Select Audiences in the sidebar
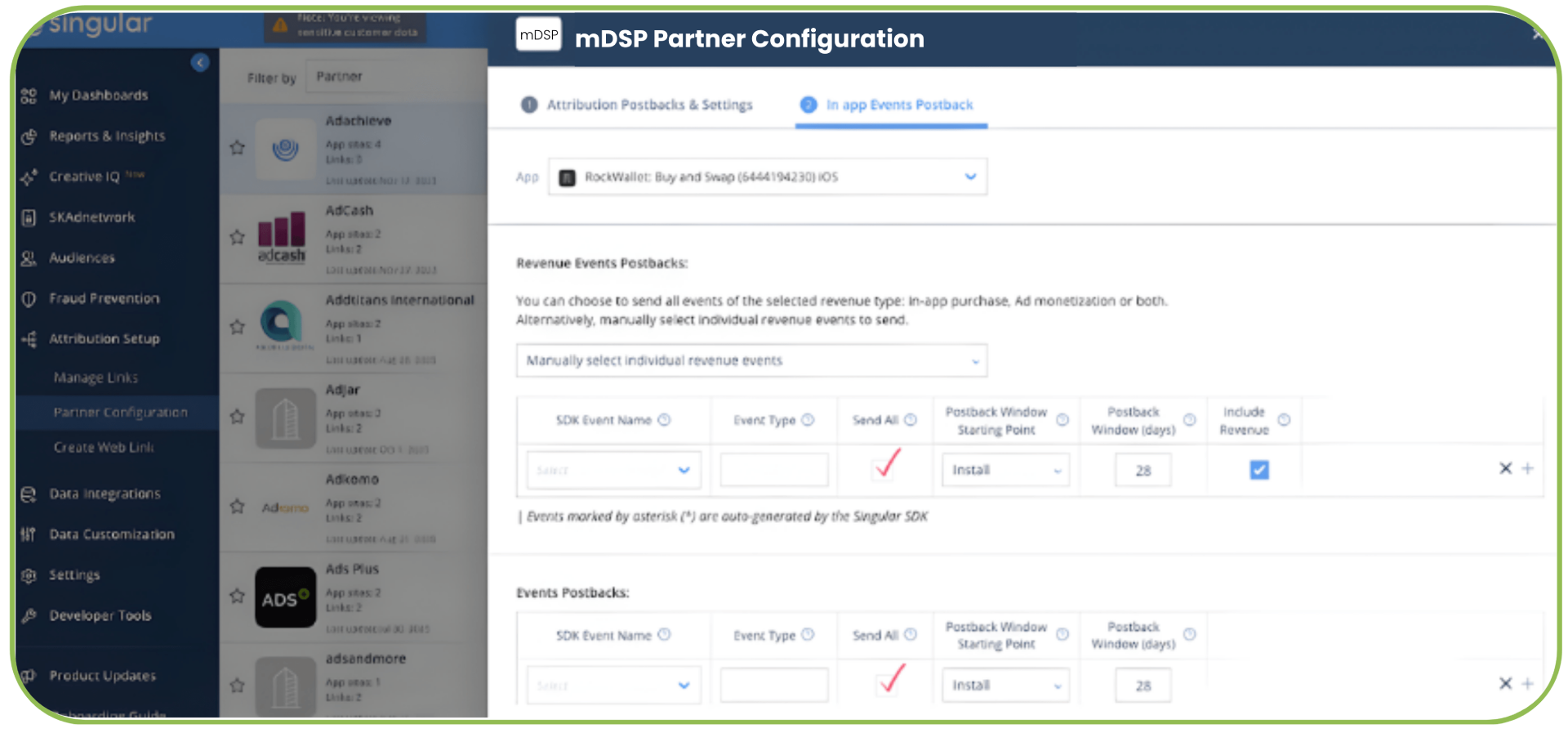Screen dimensions: 1568x733 coord(82,257)
